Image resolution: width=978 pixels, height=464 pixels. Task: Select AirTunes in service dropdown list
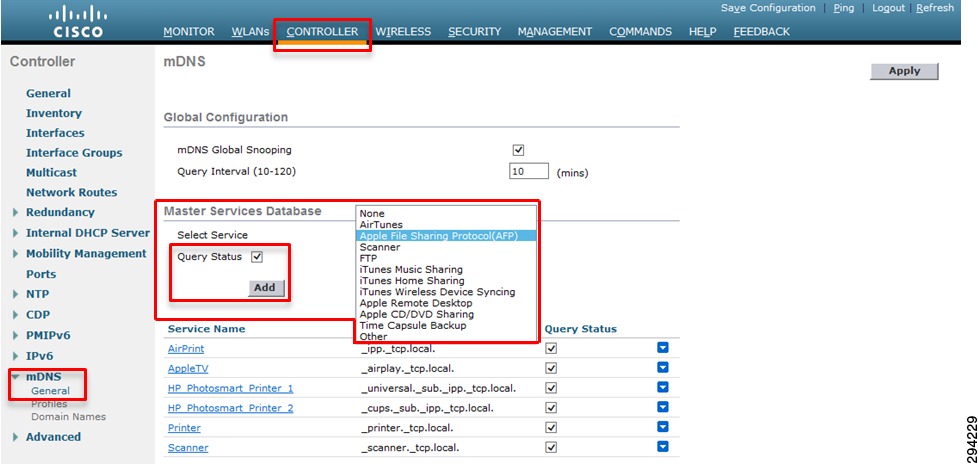(446, 225)
